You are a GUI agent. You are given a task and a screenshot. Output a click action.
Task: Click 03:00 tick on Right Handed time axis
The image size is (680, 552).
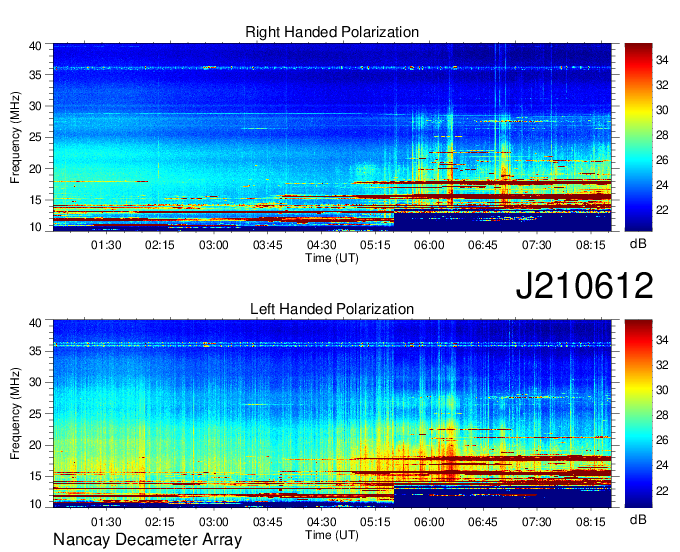tap(213, 245)
